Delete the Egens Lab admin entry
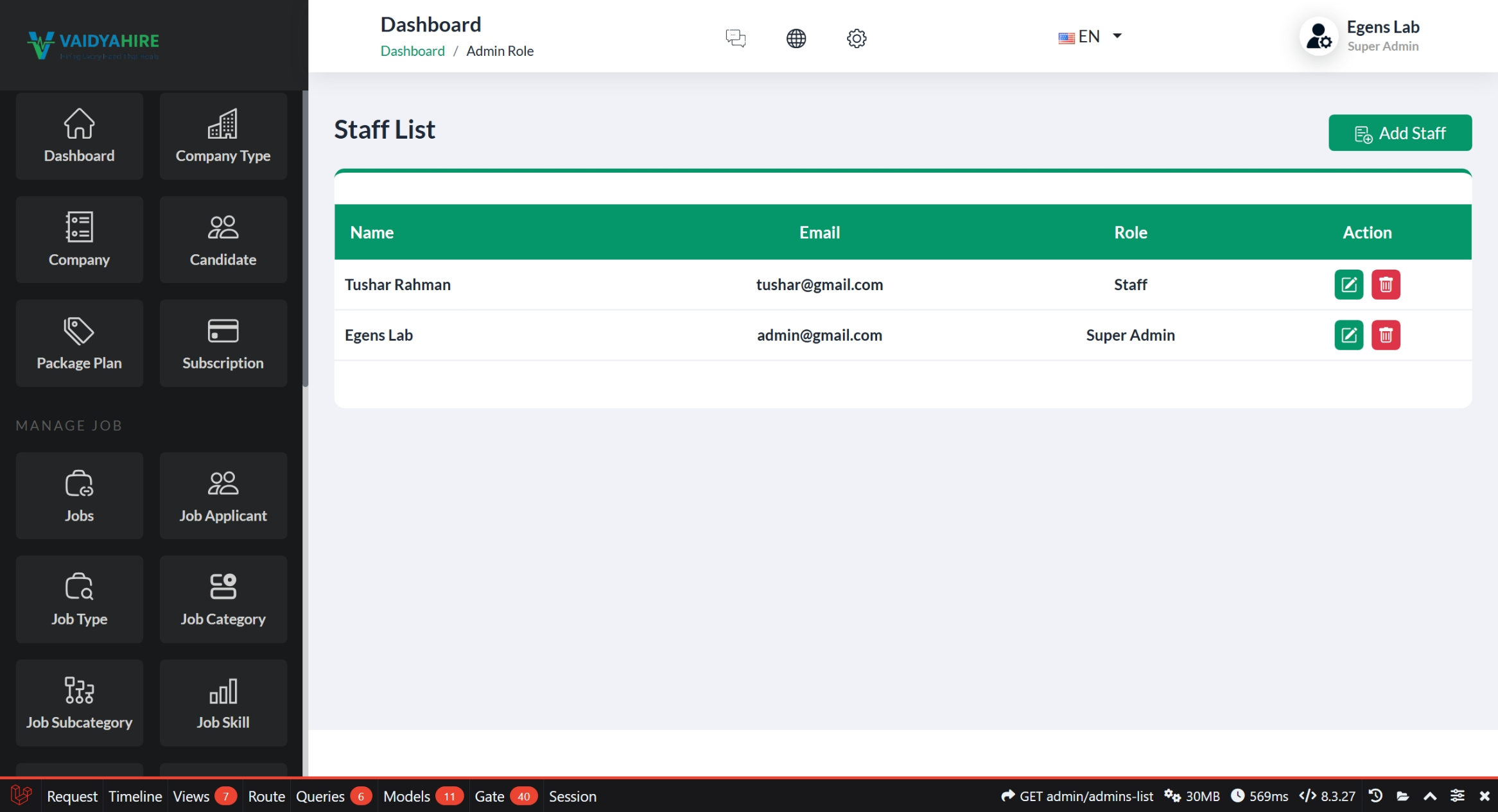 [1386, 335]
